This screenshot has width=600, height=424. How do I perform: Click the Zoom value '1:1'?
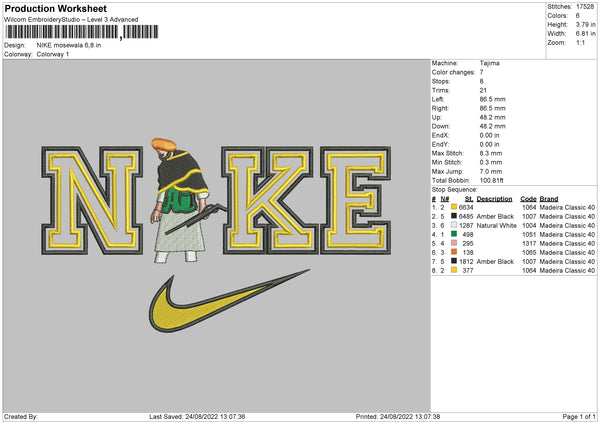[580, 42]
